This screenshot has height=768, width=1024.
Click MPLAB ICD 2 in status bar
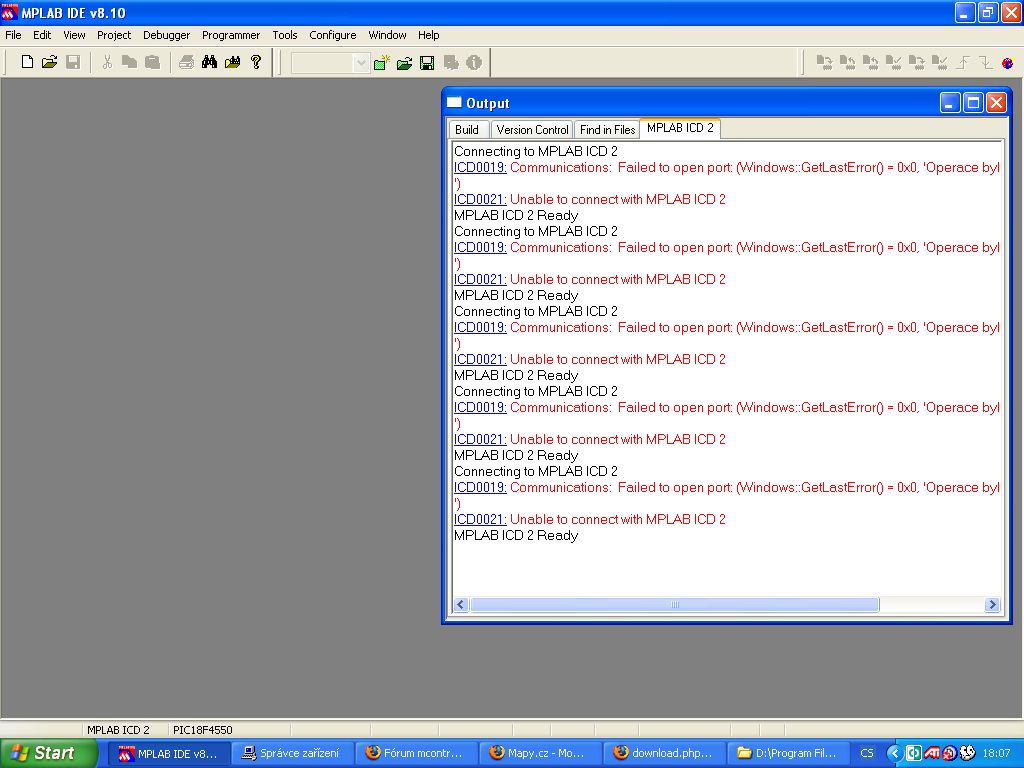(x=118, y=730)
